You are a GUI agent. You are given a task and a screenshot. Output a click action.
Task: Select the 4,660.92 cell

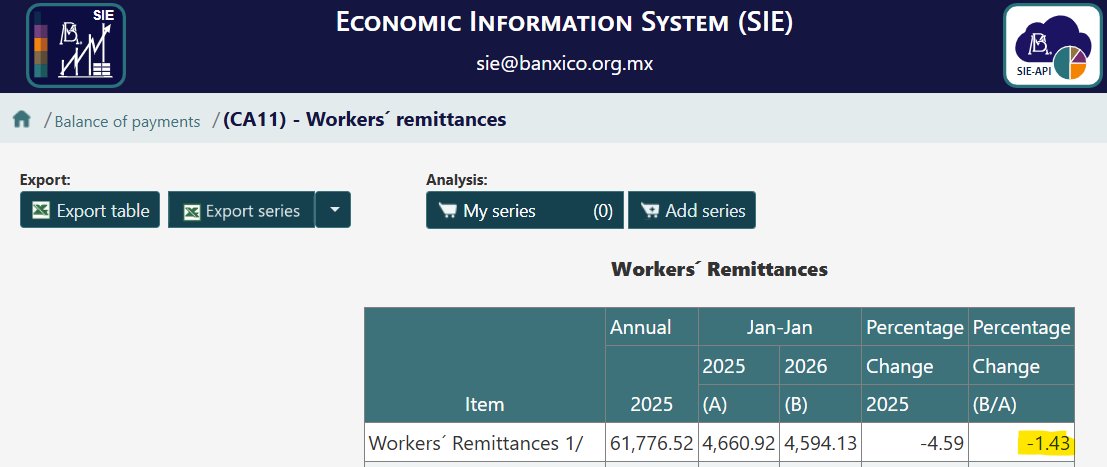tap(738, 443)
